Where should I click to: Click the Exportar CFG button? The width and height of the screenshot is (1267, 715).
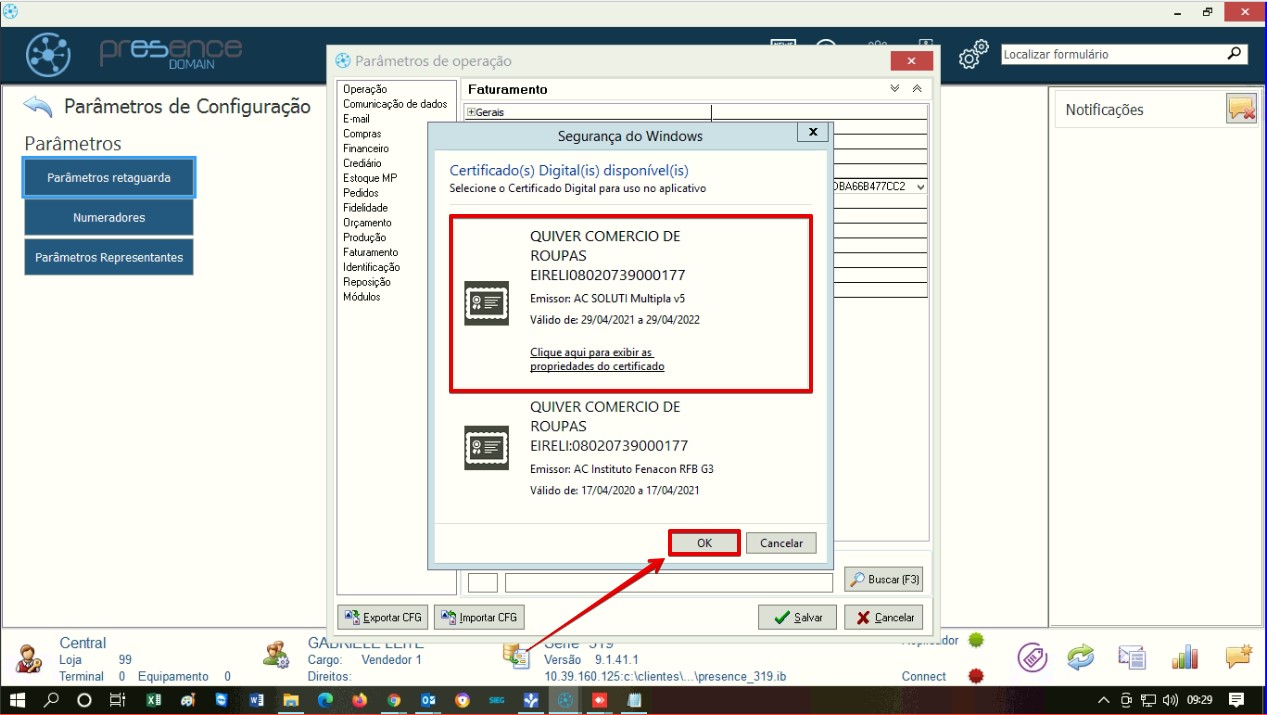tap(383, 617)
